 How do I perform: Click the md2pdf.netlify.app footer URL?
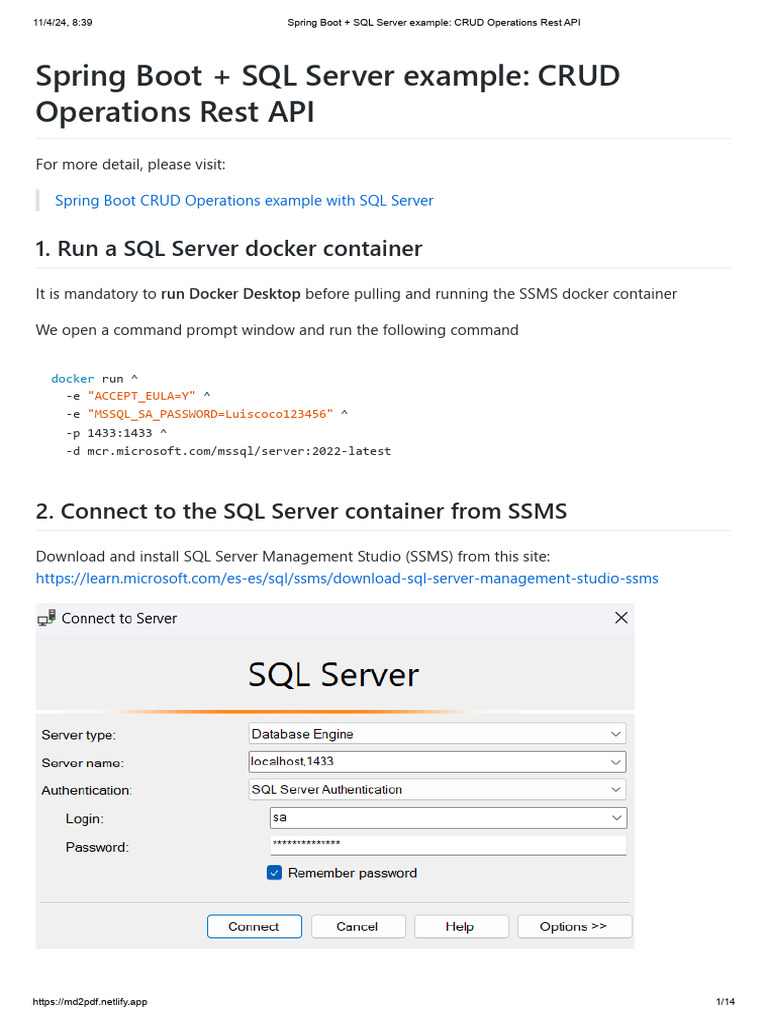[x=90, y=1002]
